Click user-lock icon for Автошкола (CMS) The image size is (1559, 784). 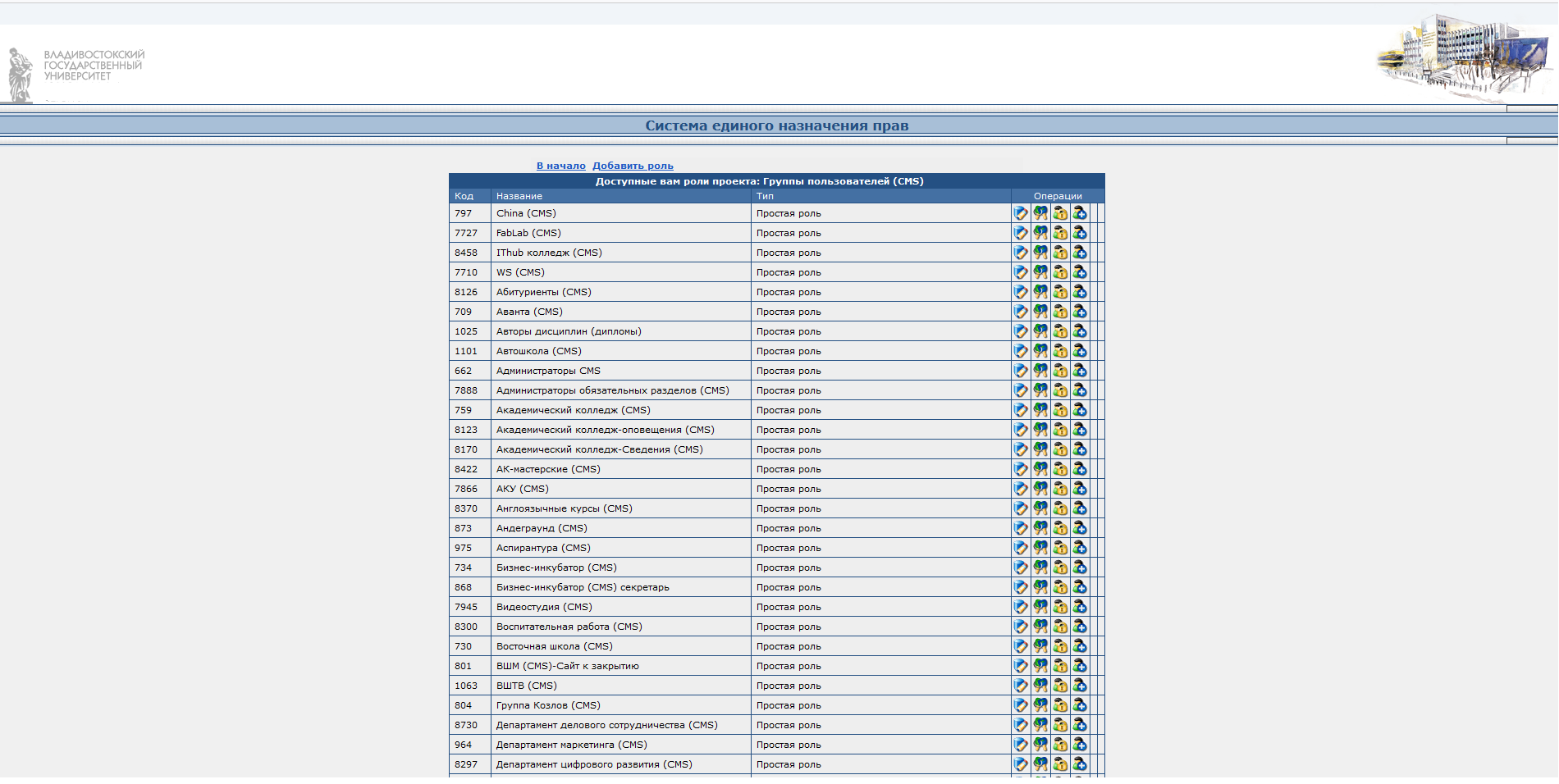point(1060,351)
